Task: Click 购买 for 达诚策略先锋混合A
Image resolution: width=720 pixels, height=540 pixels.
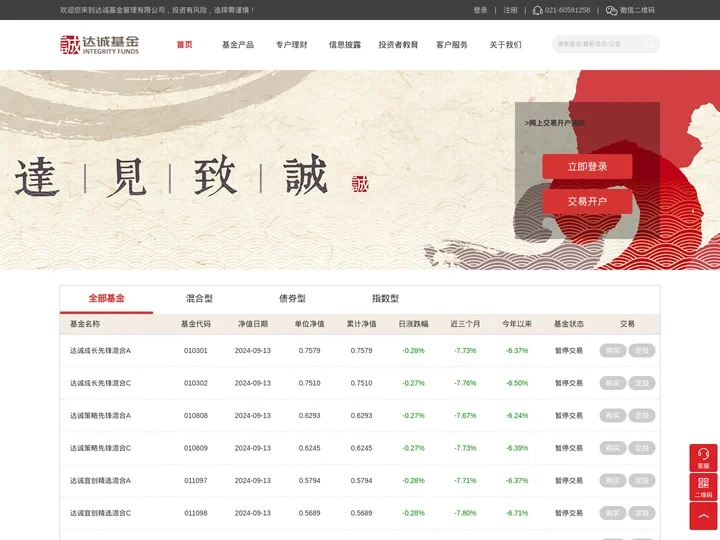Action: click(x=613, y=416)
